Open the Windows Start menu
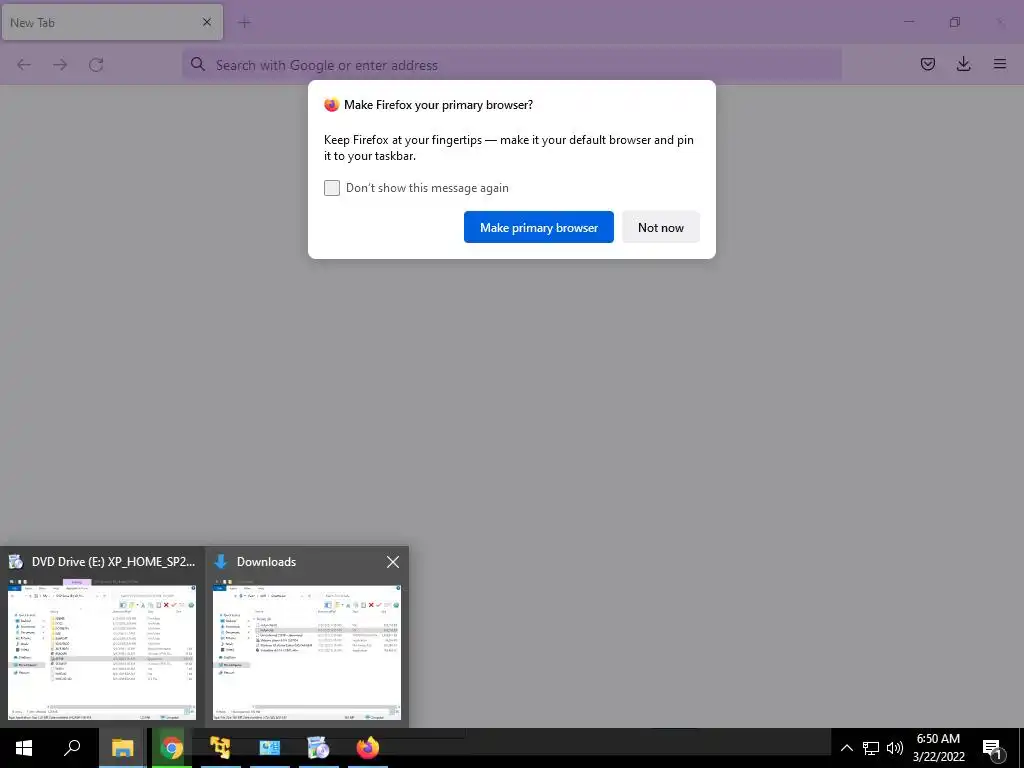Image resolution: width=1024 pixels, height=768 pixels. (24, 748)
